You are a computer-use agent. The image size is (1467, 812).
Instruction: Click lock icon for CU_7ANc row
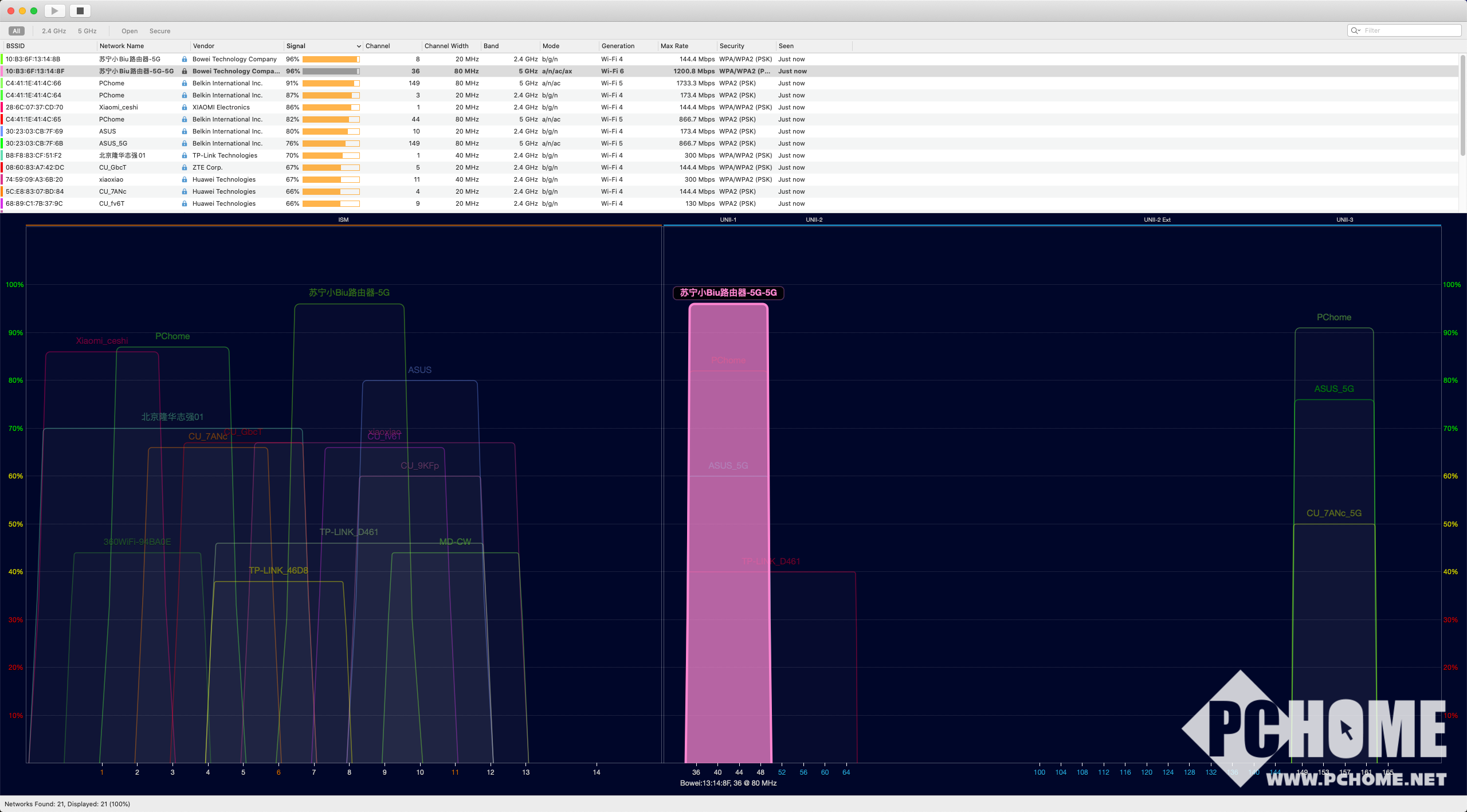click(x=185, y=191)
